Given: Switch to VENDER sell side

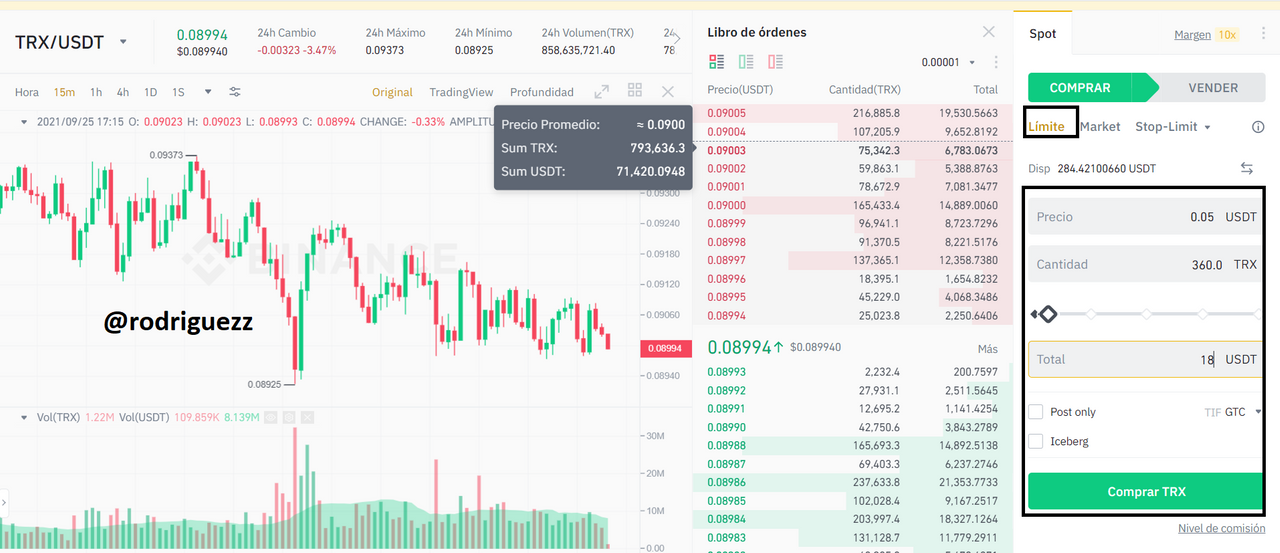Looking at the screenshot, I should click(x=1212, y=88).
